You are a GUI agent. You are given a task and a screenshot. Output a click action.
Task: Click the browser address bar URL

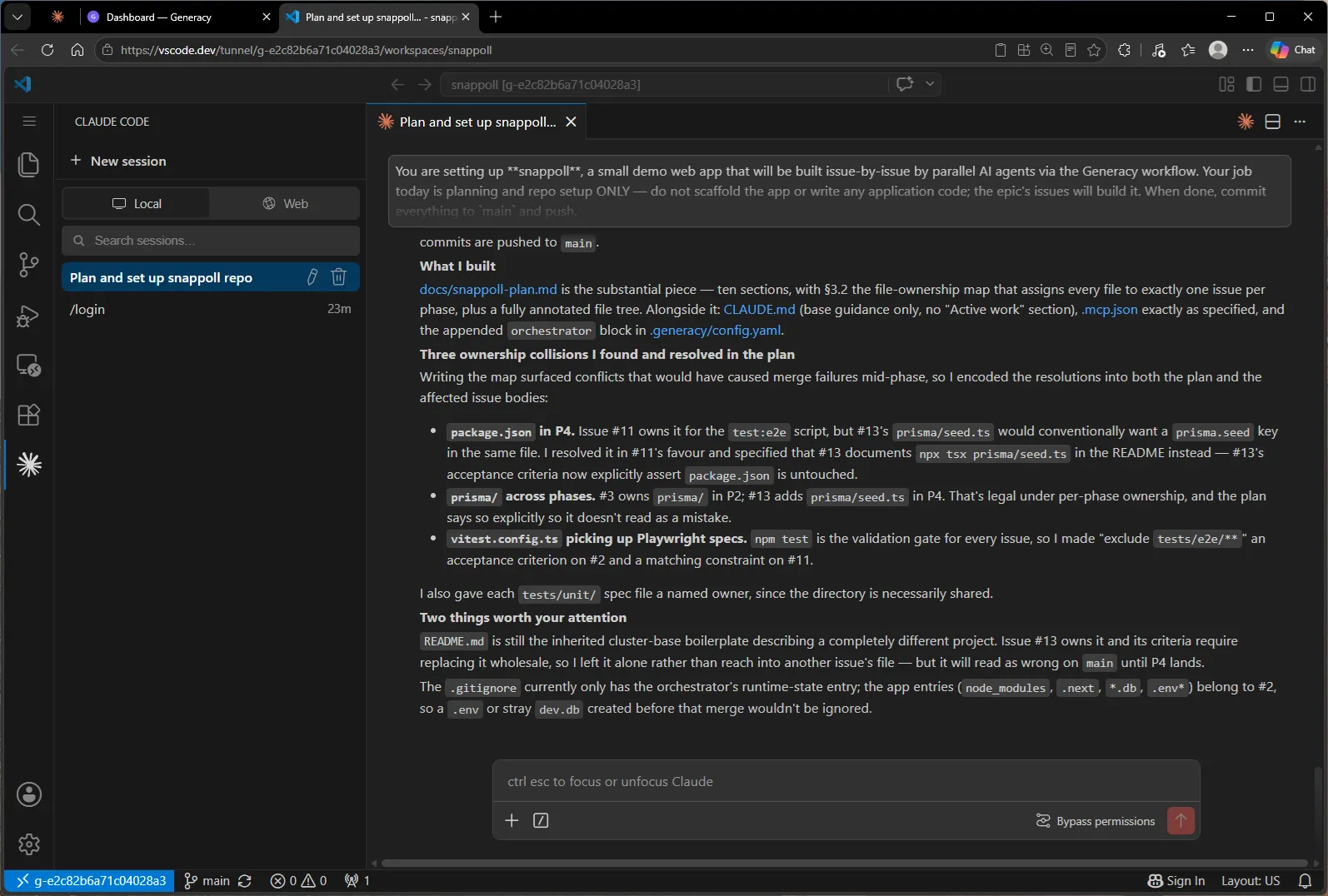point(306,50)
